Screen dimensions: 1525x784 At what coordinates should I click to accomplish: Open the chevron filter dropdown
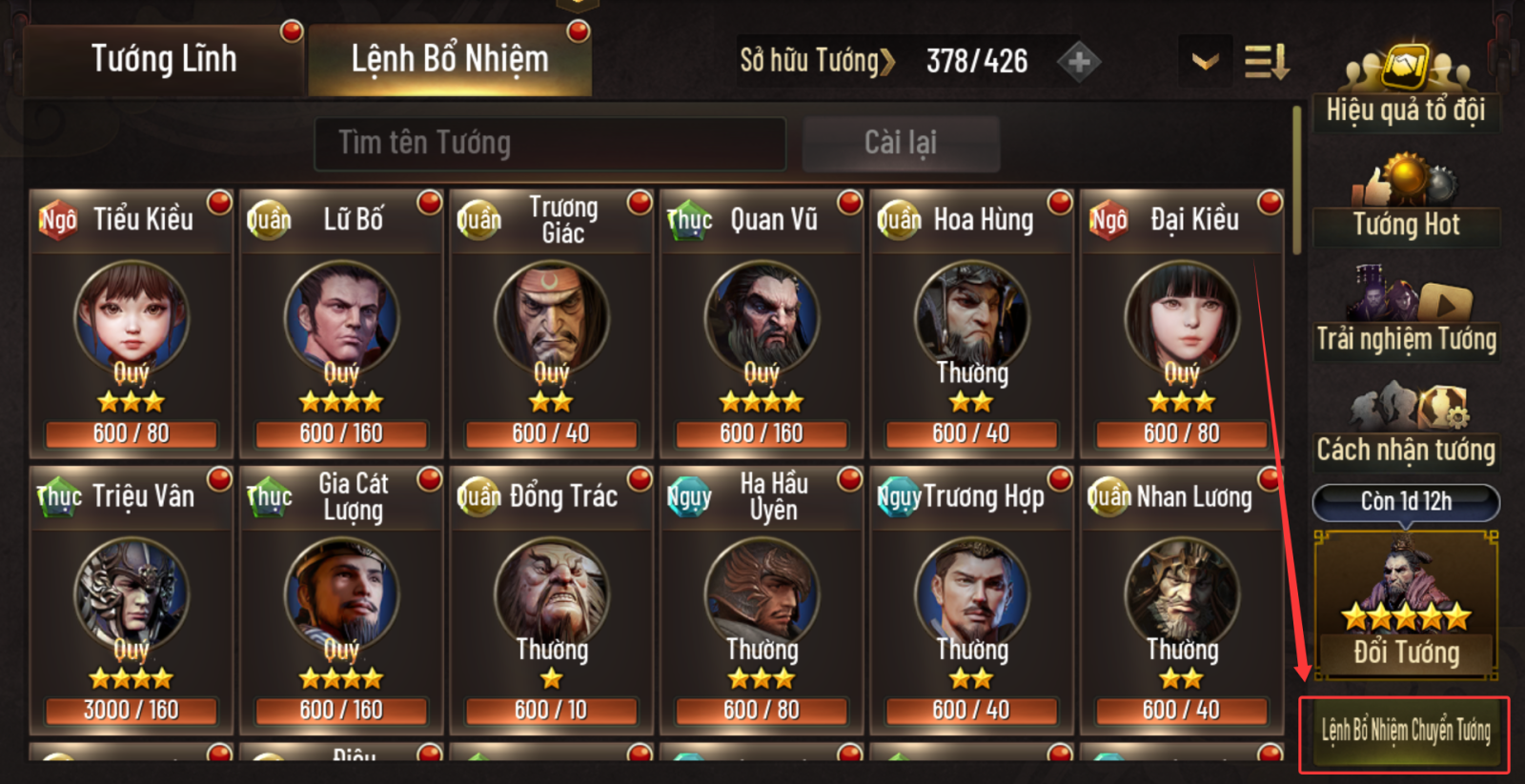[1206, 62]
